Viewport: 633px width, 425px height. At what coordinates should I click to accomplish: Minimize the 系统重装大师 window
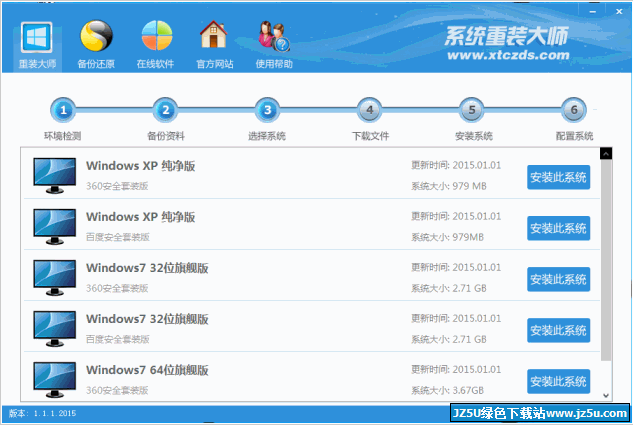pyautogui.click(x=593, y=12)
